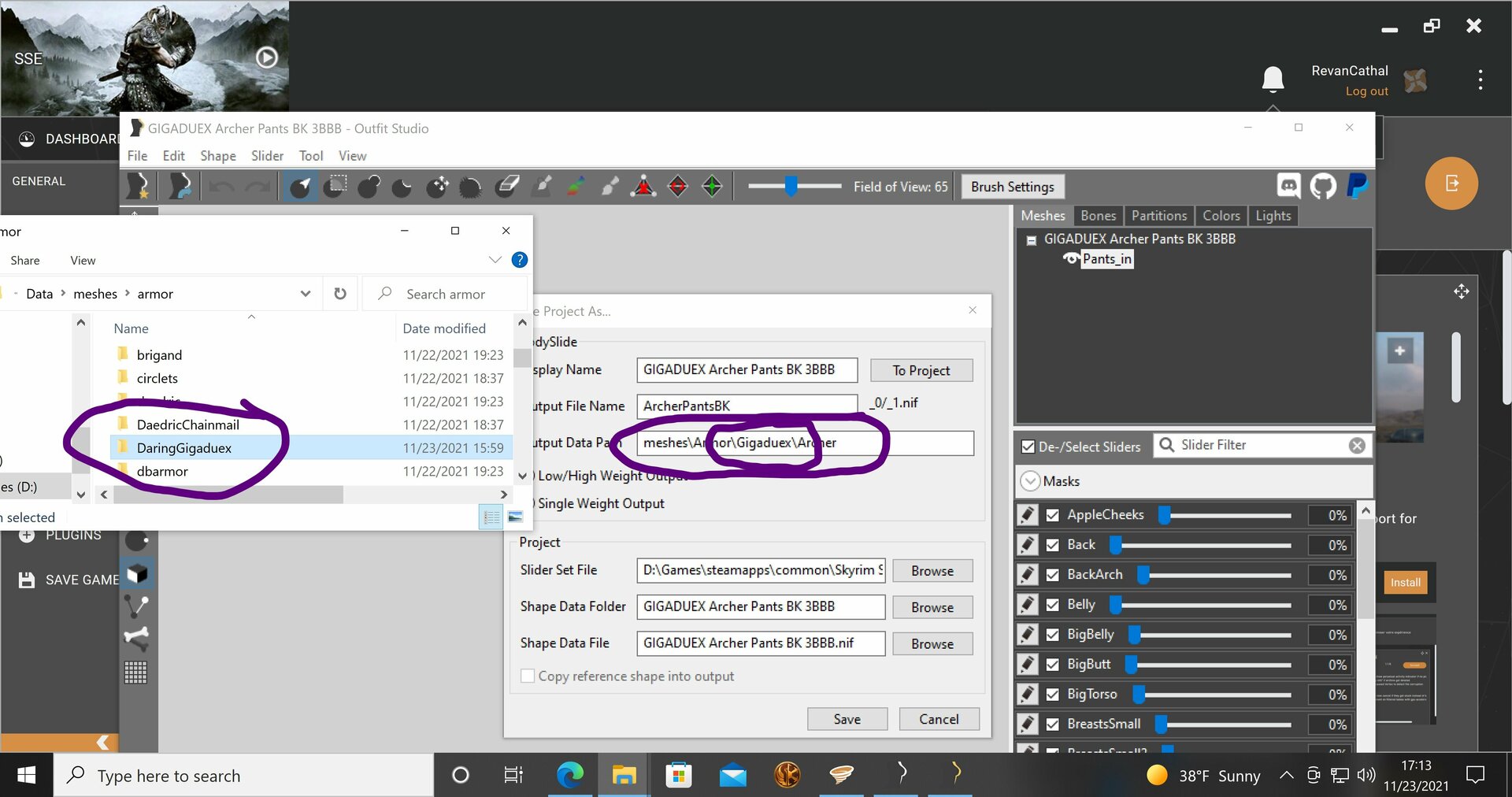Viewport: 1512px width, 797px height.
Task: Select the eraser-shaped Undiff brush tool
Action: click(507, 187)
